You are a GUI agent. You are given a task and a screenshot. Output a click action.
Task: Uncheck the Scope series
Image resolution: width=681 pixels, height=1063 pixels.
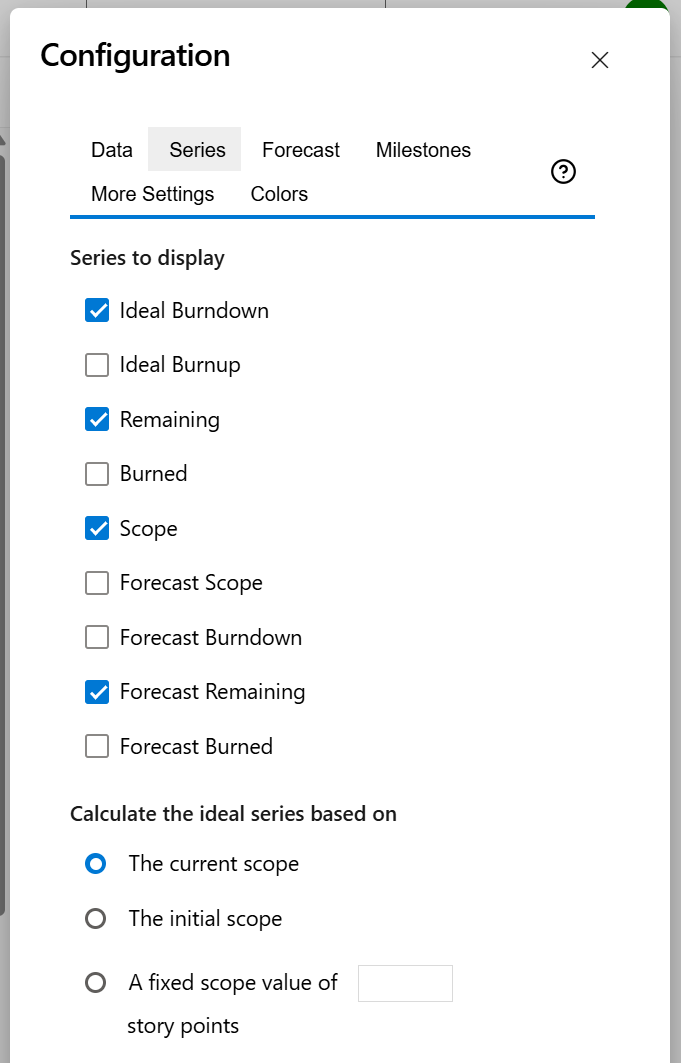96,528
